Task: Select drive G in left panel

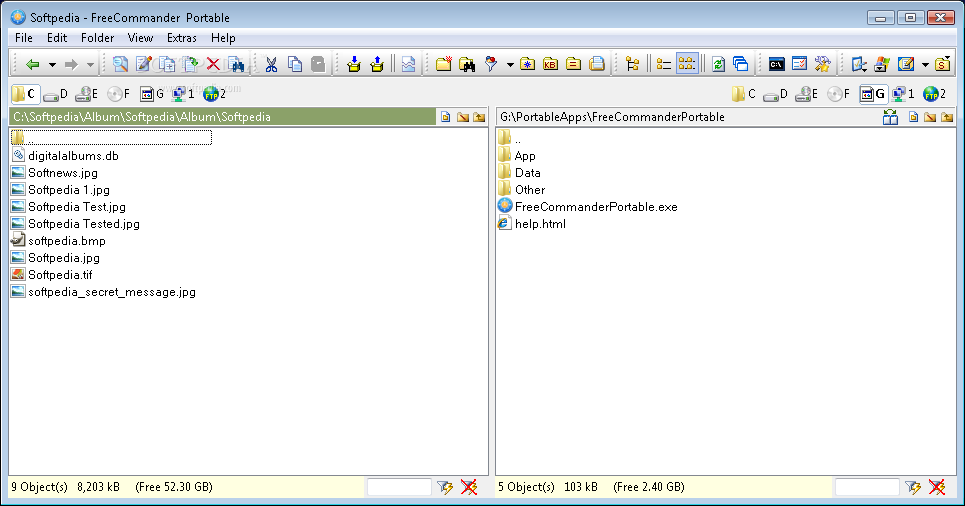Action: (151, 94)
